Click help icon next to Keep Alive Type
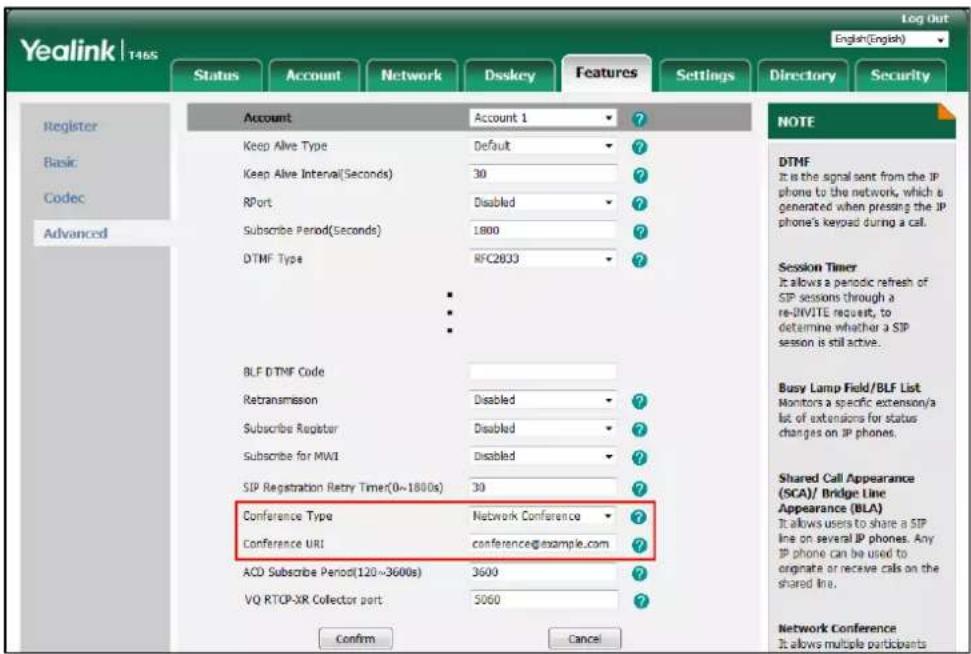The height and width of the screenshot is (654, 971). 640,147
